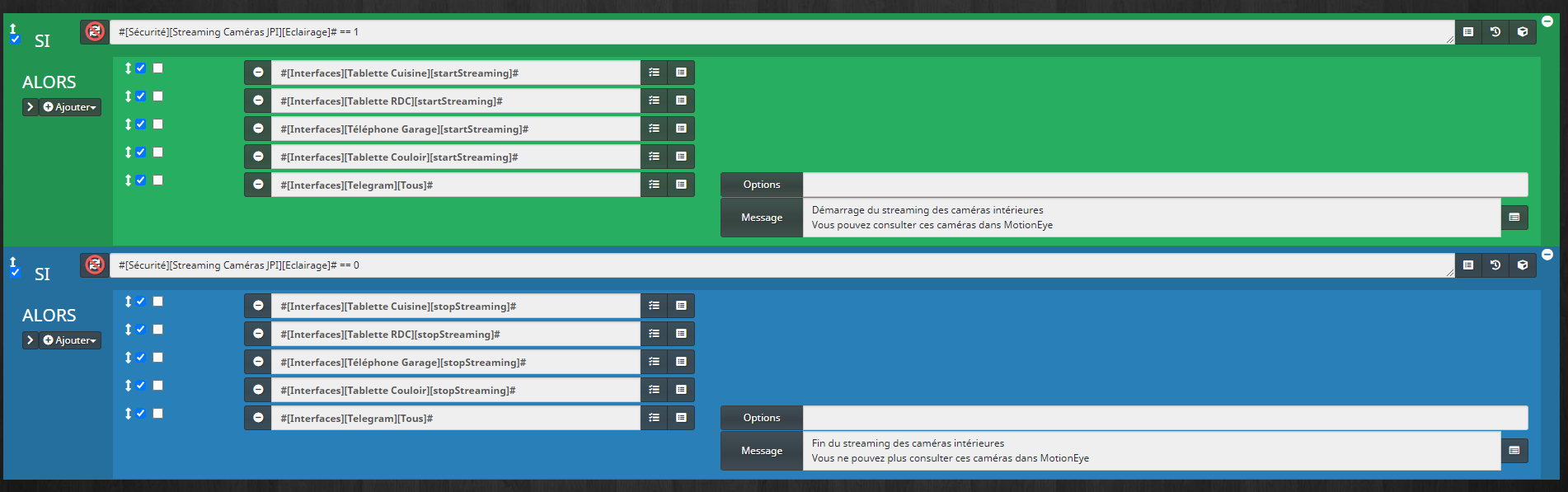Remove the Tablette RDC startStreaming action
This screenshot has height=492, width=1568.
point(258,101)
